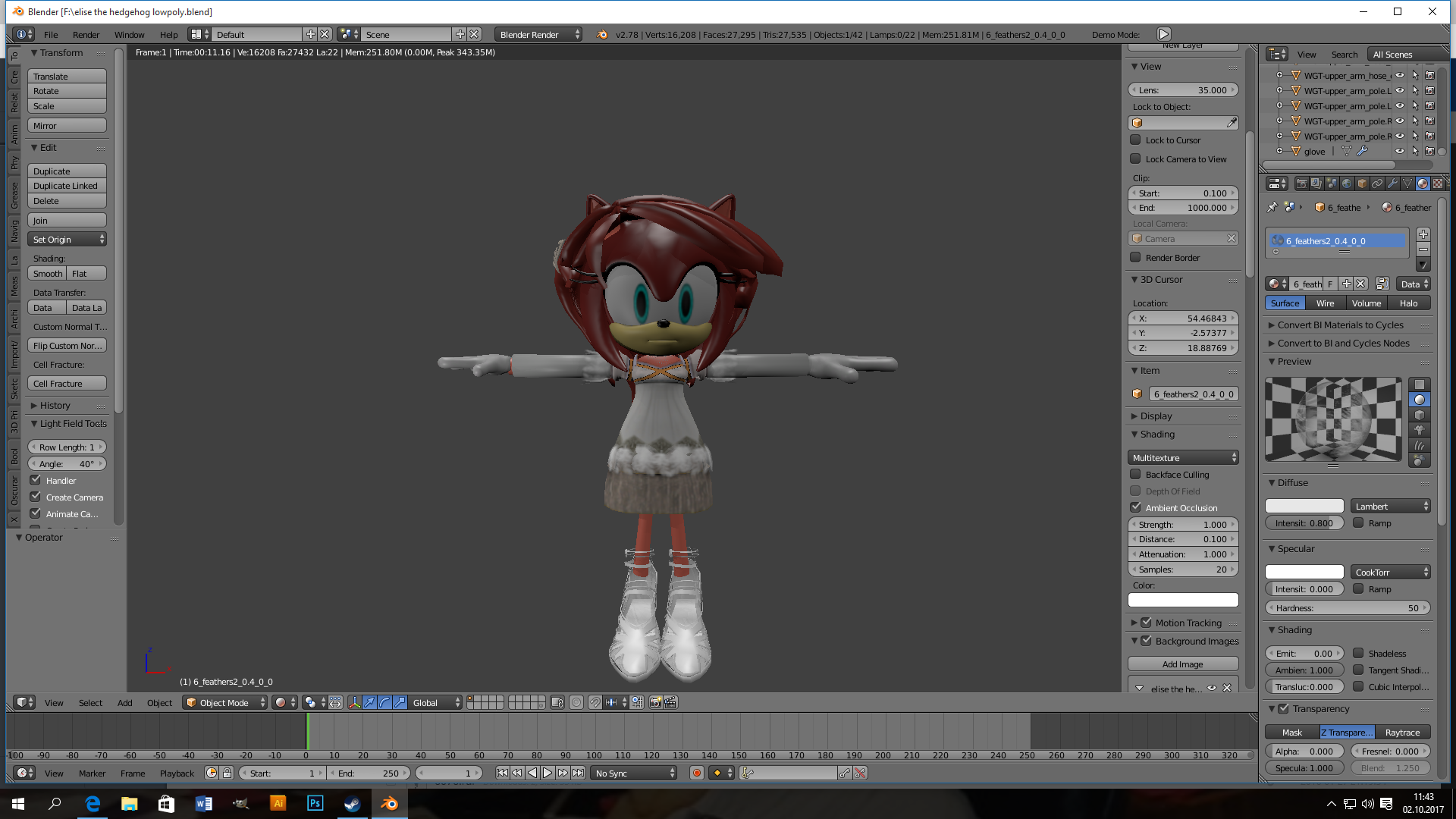Open Lambert diffuse shader dropdown

tap(1390, 506)
